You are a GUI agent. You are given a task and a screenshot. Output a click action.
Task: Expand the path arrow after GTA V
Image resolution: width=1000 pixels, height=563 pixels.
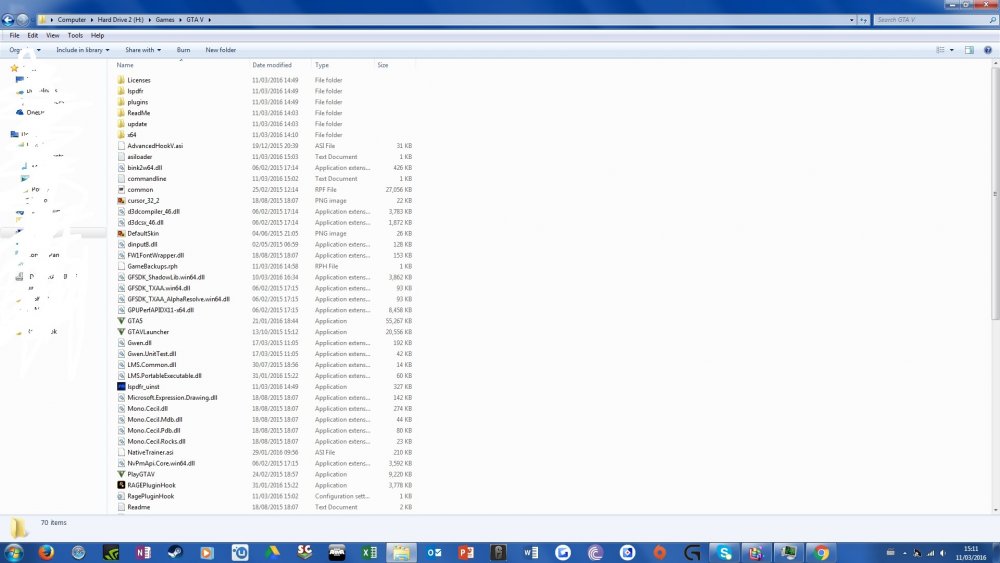point(209,20)
